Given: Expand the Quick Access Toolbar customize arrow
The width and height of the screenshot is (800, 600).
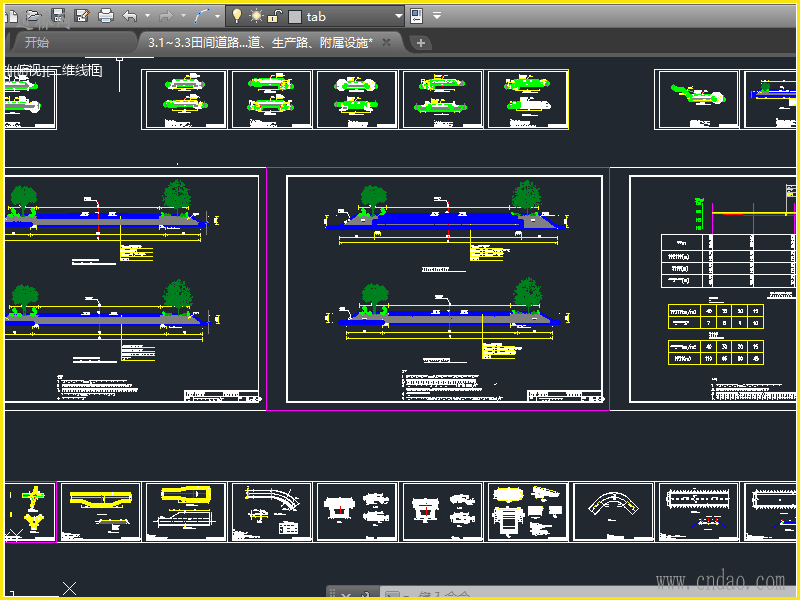Looking at the screenshot, I should [x=437, y=16].
